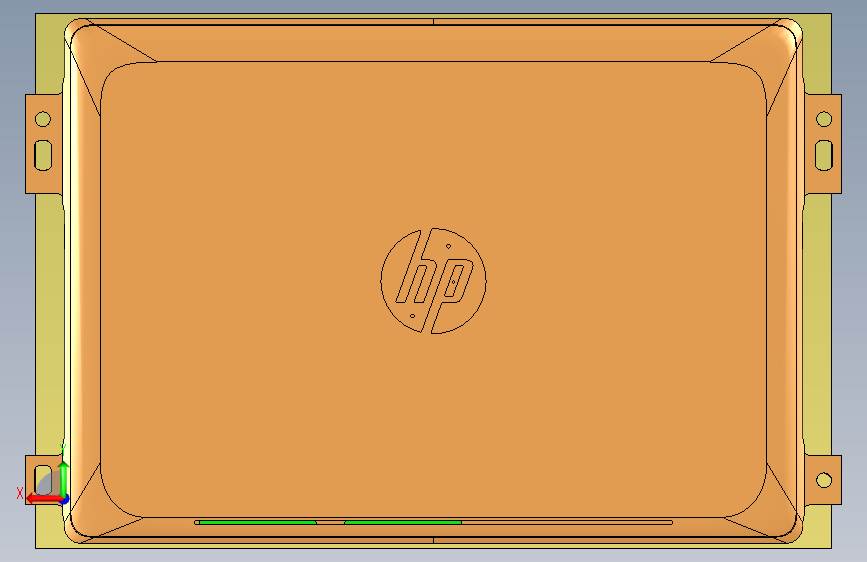The height and width of the screenshot is (562, 867).
Task: Select the round hole on bottom-right mounting tab
Action: click(x=824, y=480)
